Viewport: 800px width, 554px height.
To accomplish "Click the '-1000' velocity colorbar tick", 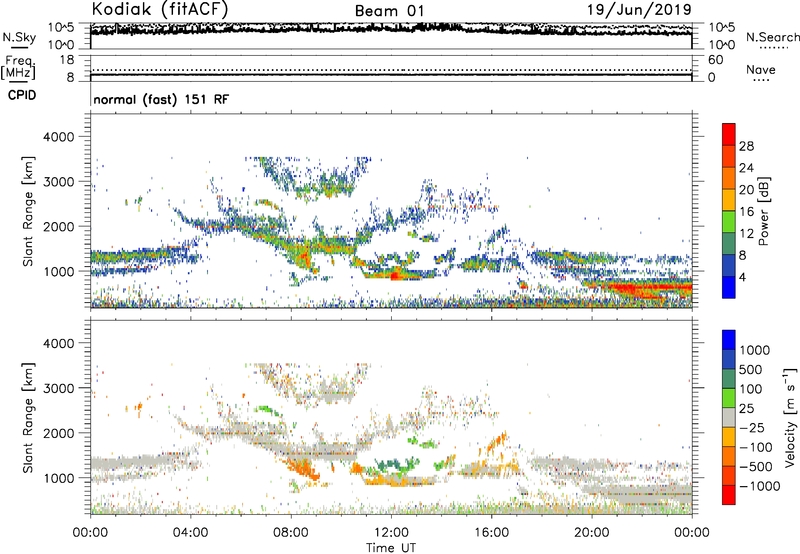I will [x=760, y=486].
